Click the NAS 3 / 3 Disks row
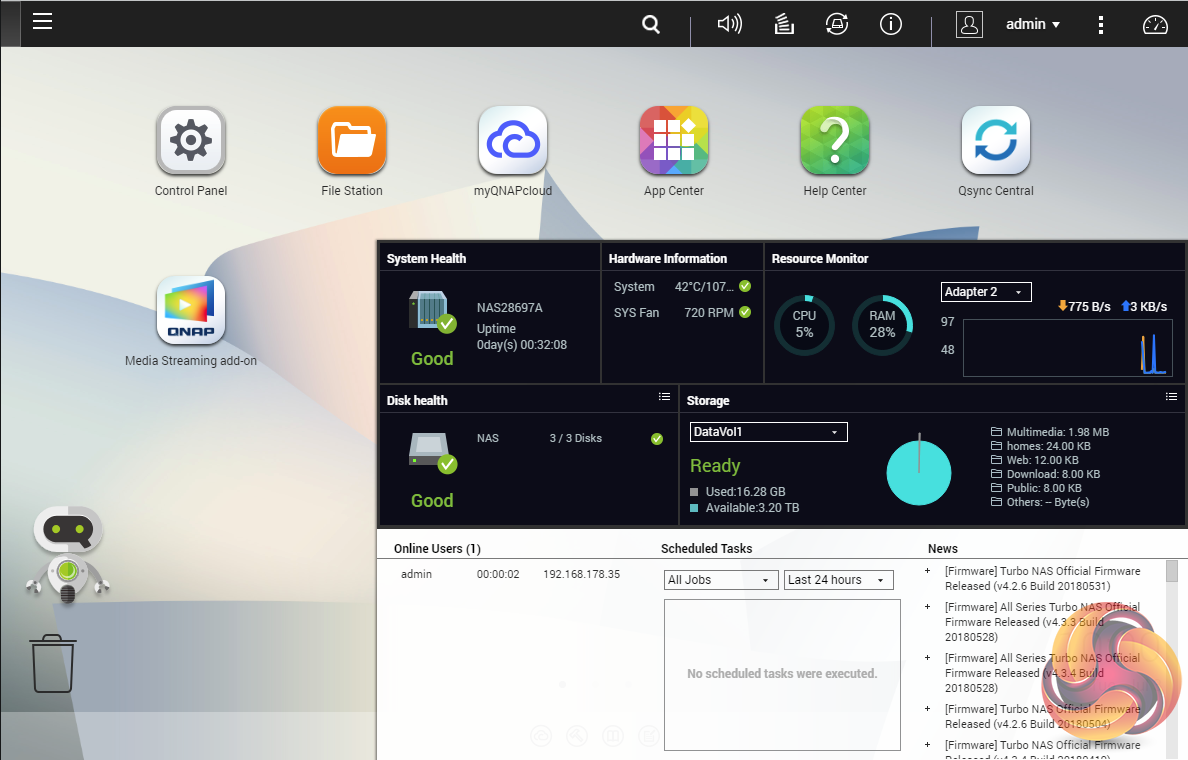The image size is (1188, 760). tap(570, 438)
